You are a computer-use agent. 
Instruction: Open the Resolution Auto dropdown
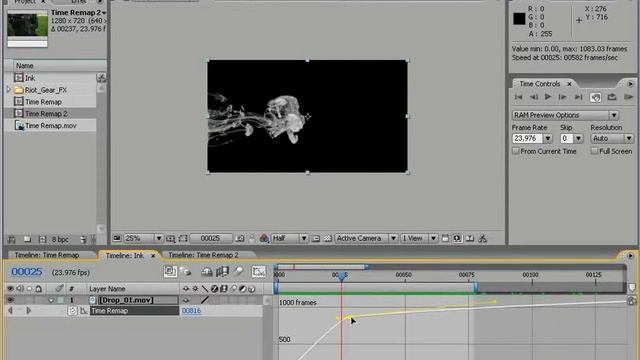[x=612, y=138]
